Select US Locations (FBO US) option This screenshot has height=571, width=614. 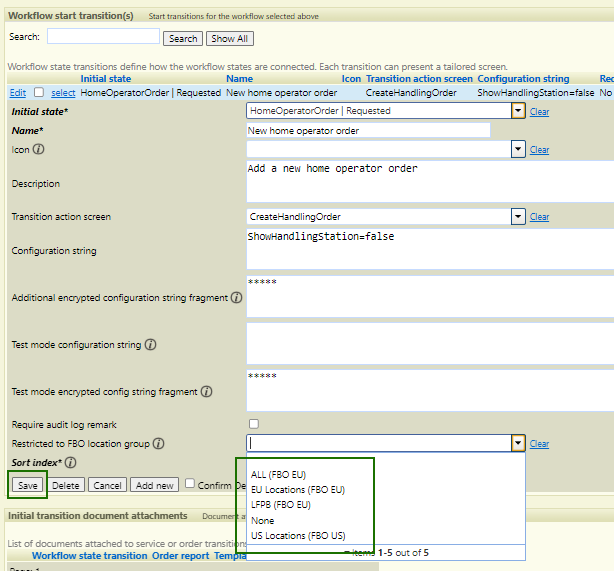[298, 535]
